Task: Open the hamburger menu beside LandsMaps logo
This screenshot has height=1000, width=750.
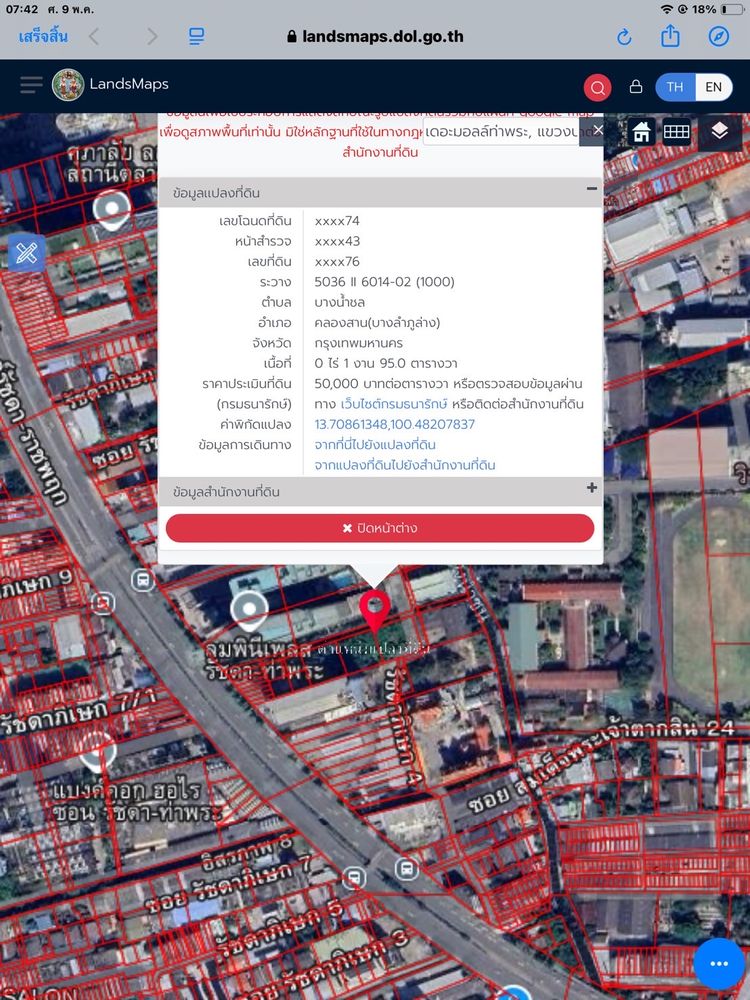Action: pos(30,85)
